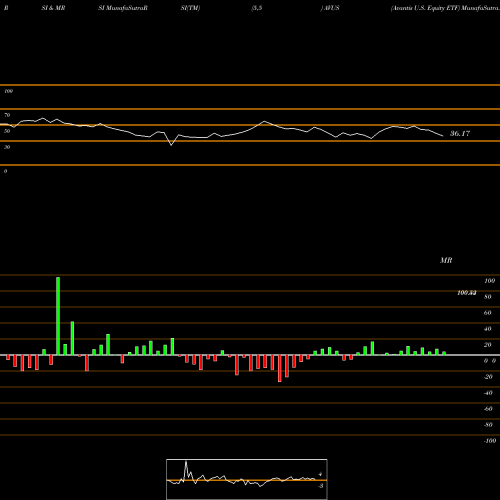Select the deepest red MR bar
The image size is (500, 500).
280,368
